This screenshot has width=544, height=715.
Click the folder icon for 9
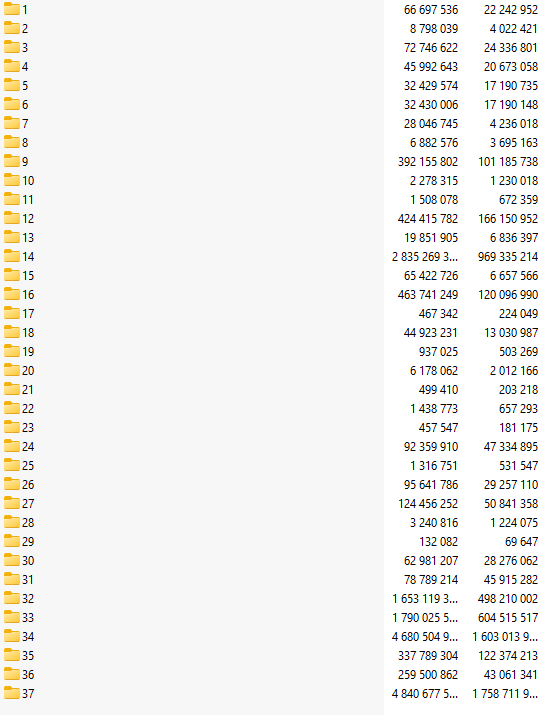point(12,161)
